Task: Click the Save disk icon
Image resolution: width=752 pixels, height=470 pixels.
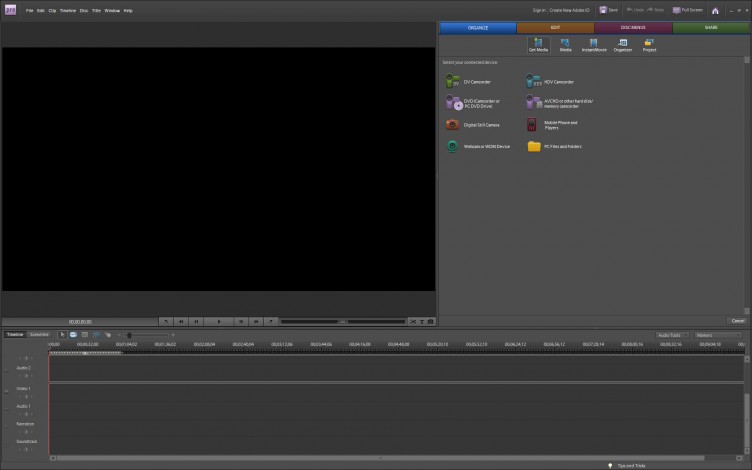Action: pyautogui.click(x=603, y=10)
